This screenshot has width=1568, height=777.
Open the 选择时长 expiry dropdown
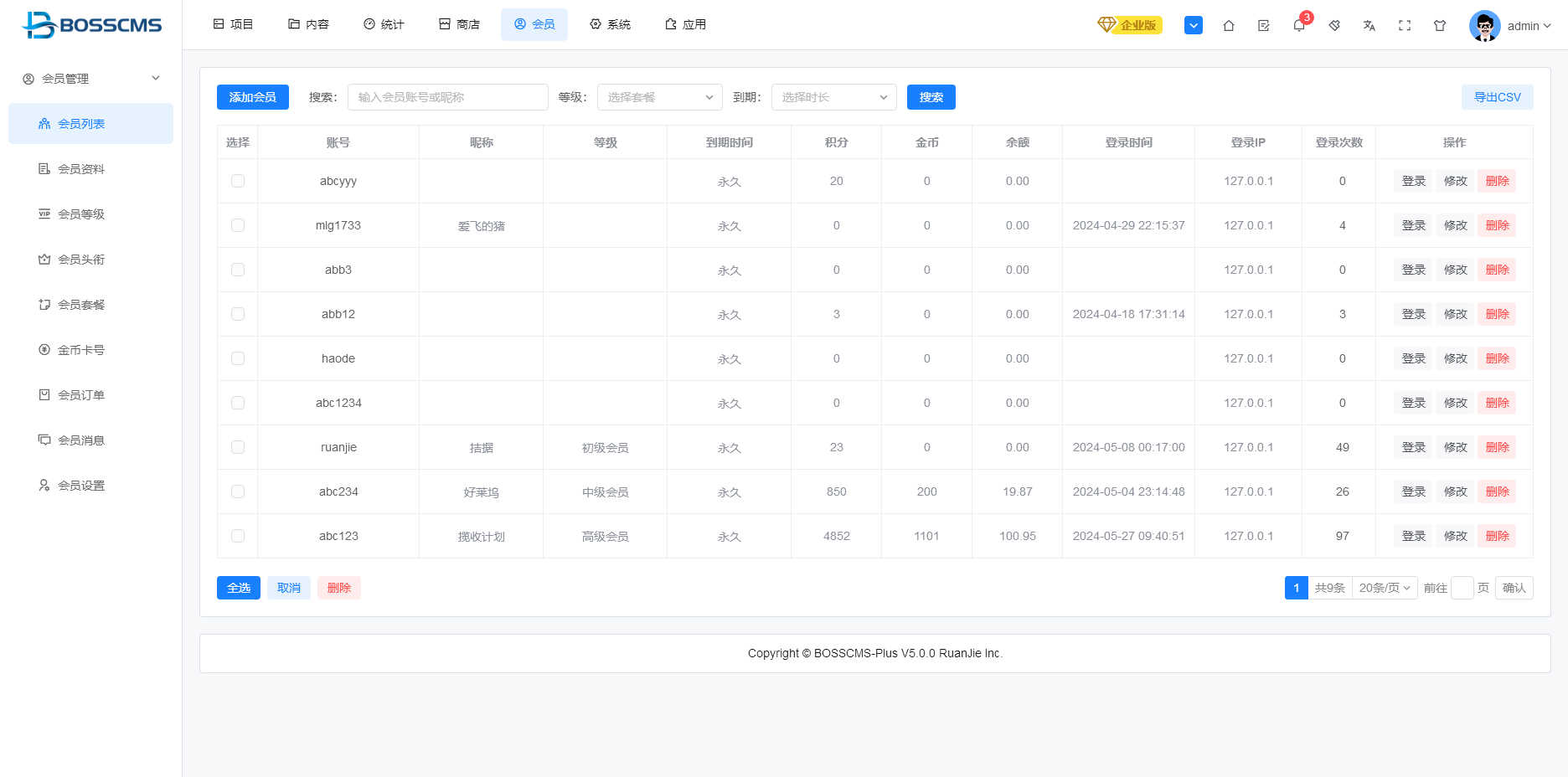click(x=834, y=97)
